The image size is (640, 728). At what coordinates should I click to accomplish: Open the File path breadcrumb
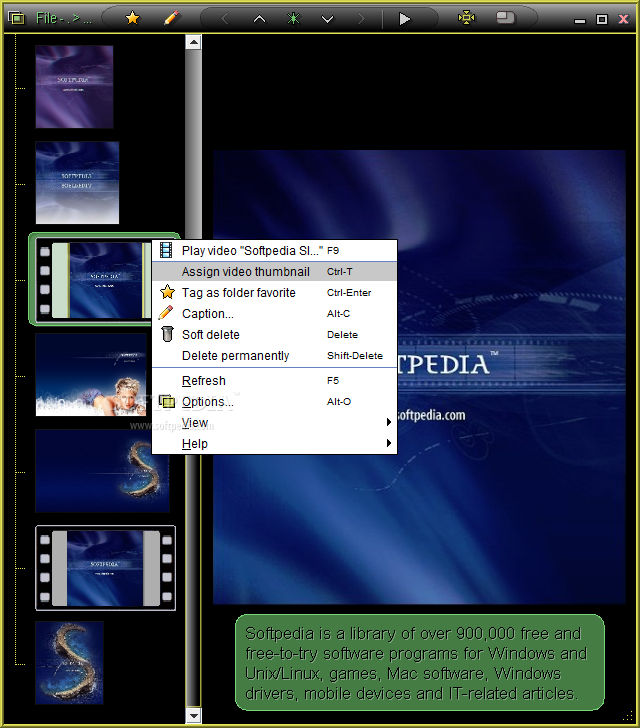point(64,19)
